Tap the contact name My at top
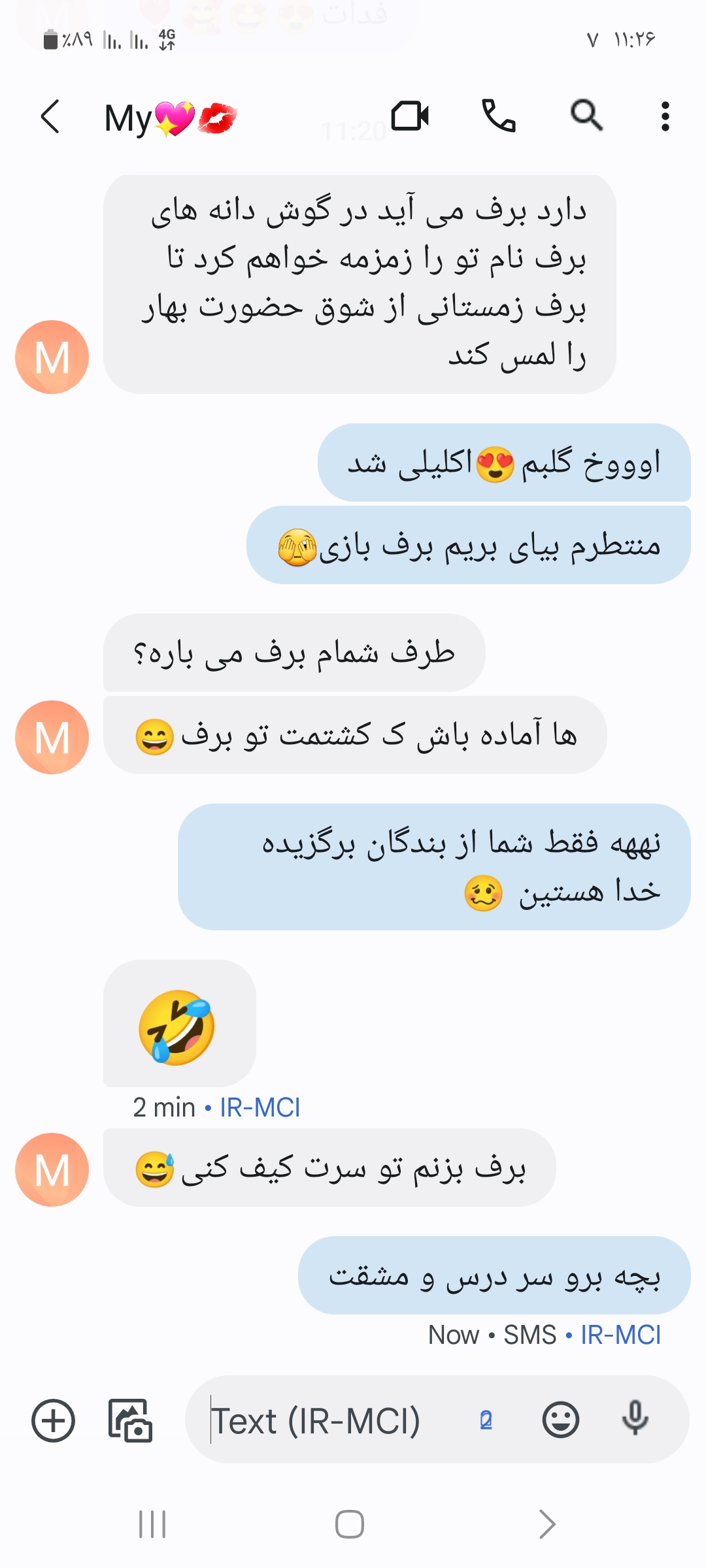706x1568 pixels. 128,118
